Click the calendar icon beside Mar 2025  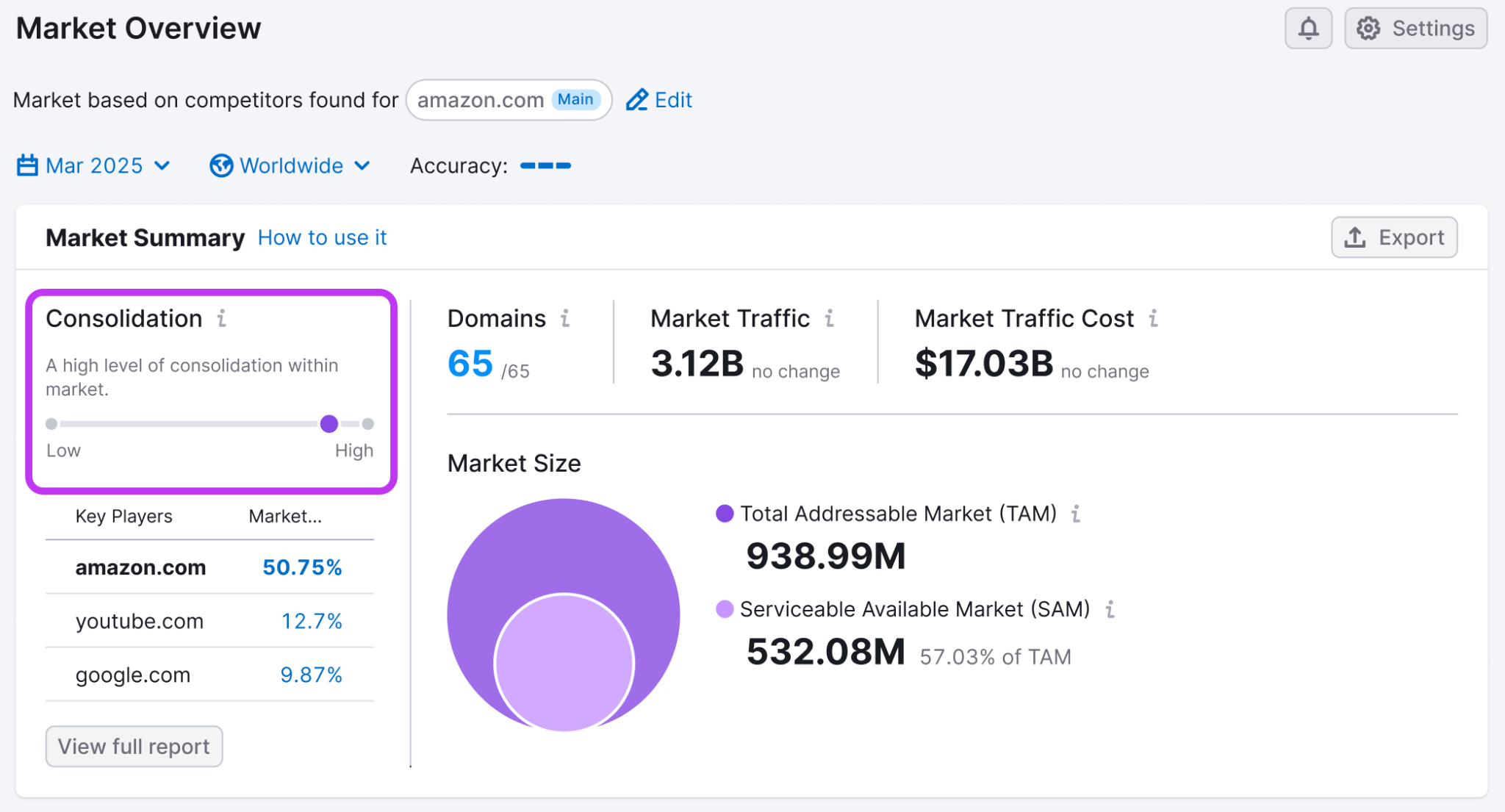coord(26,165)
